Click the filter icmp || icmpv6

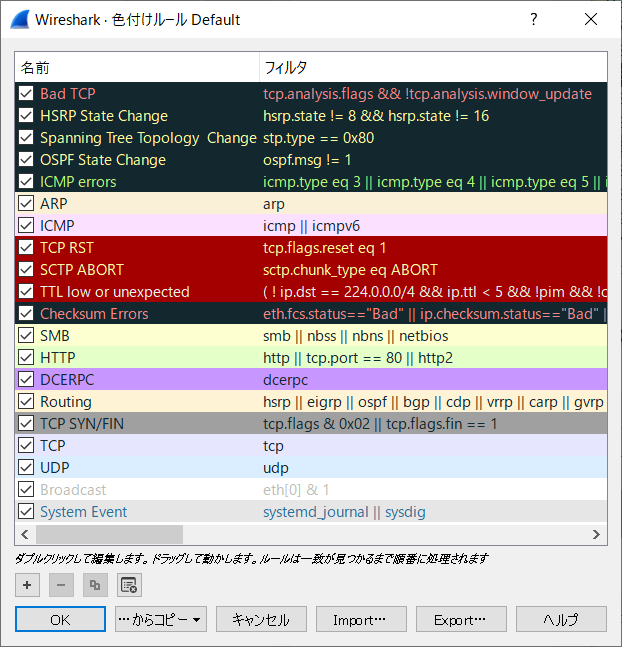point(312,226)
